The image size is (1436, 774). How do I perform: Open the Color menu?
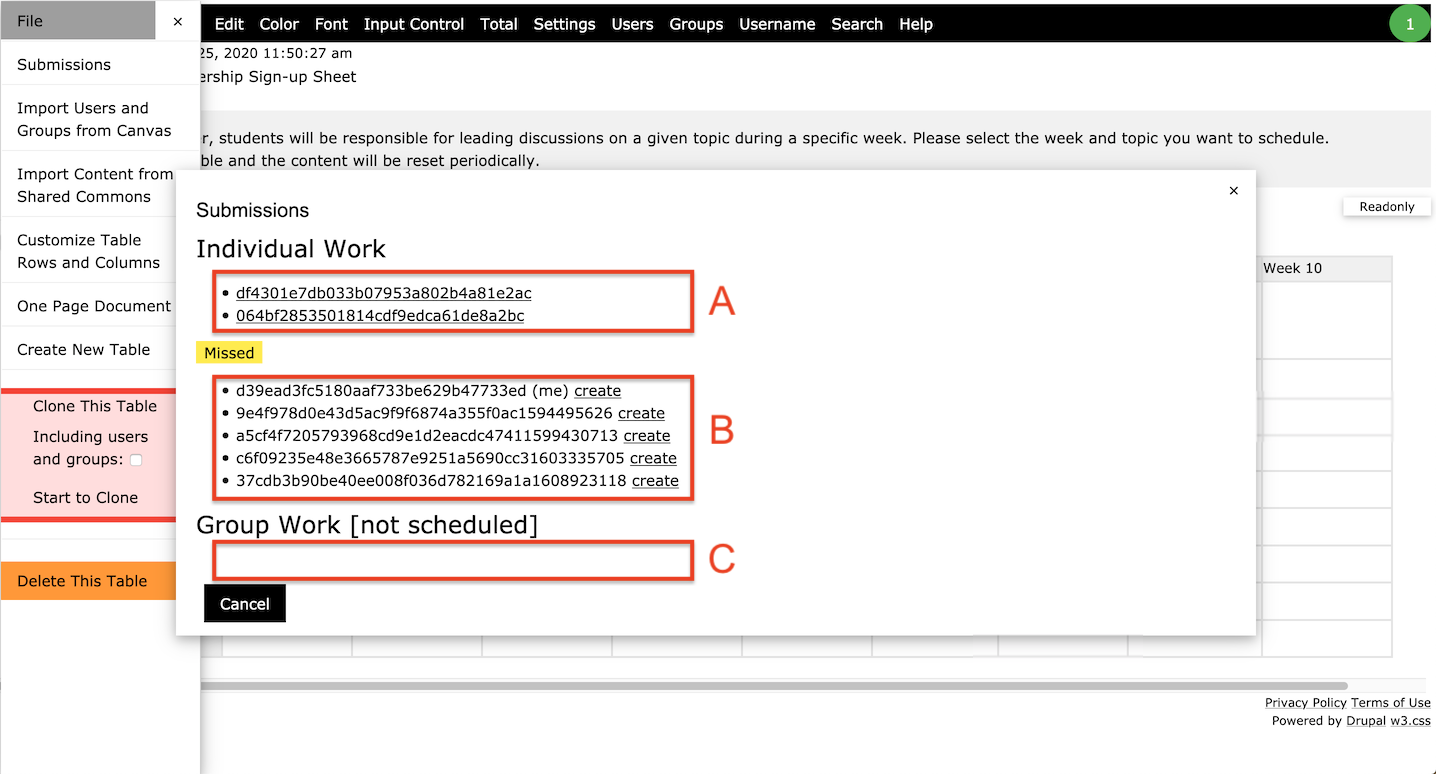(279, 24)
